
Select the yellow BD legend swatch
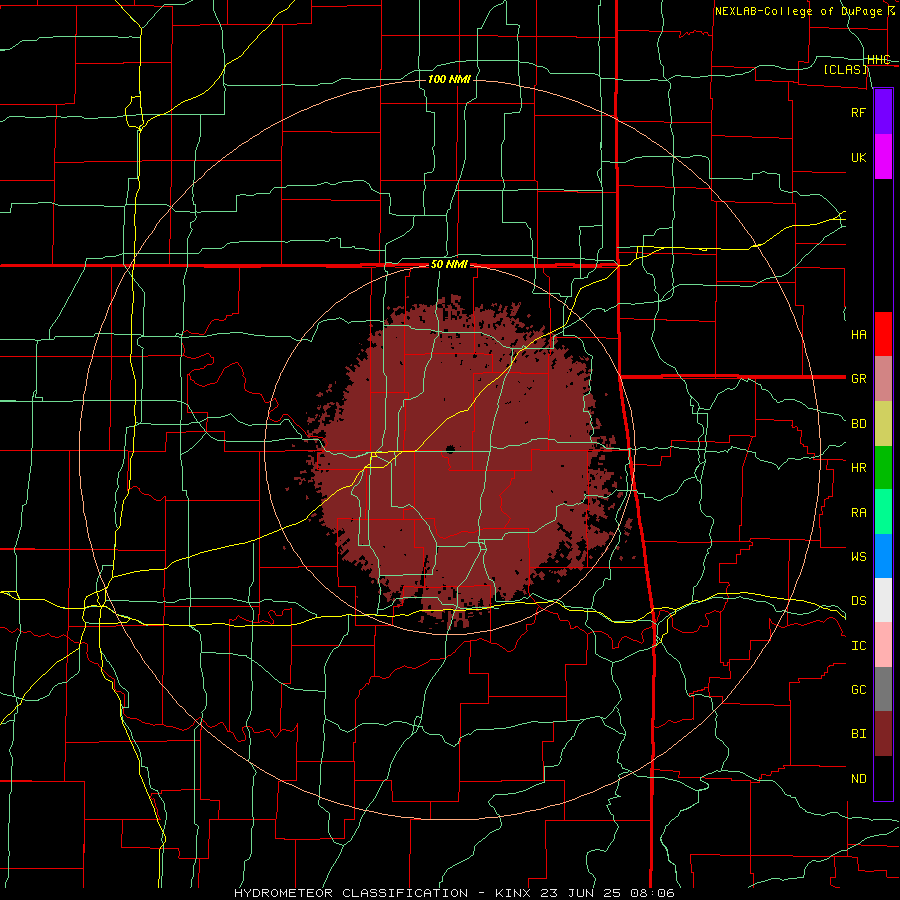(883, 423)
